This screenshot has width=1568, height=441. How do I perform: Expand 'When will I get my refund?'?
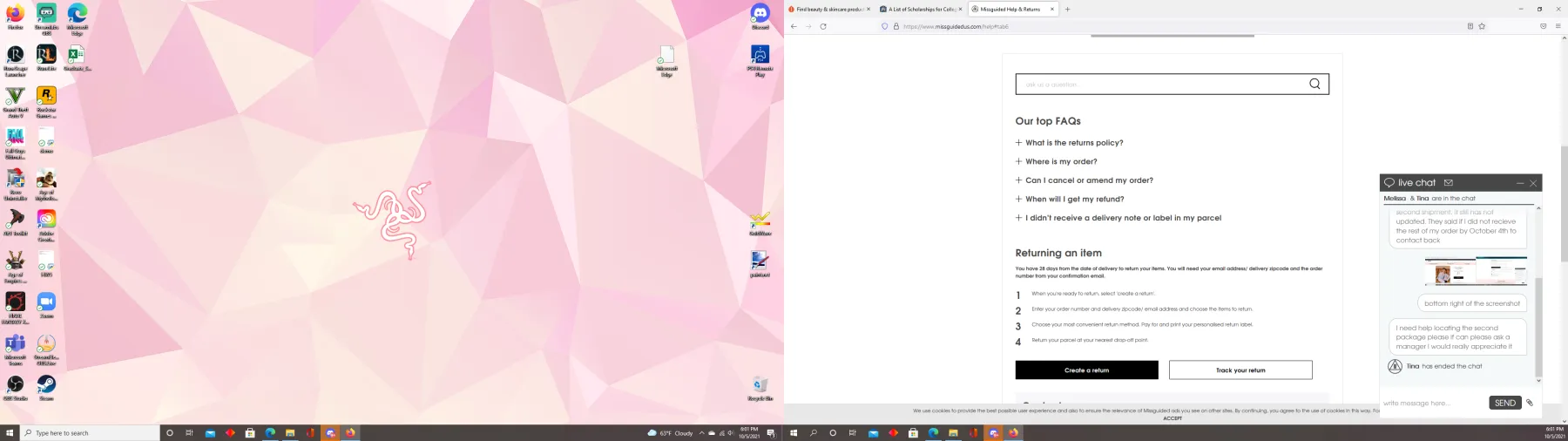click(x=1069, y=199)
